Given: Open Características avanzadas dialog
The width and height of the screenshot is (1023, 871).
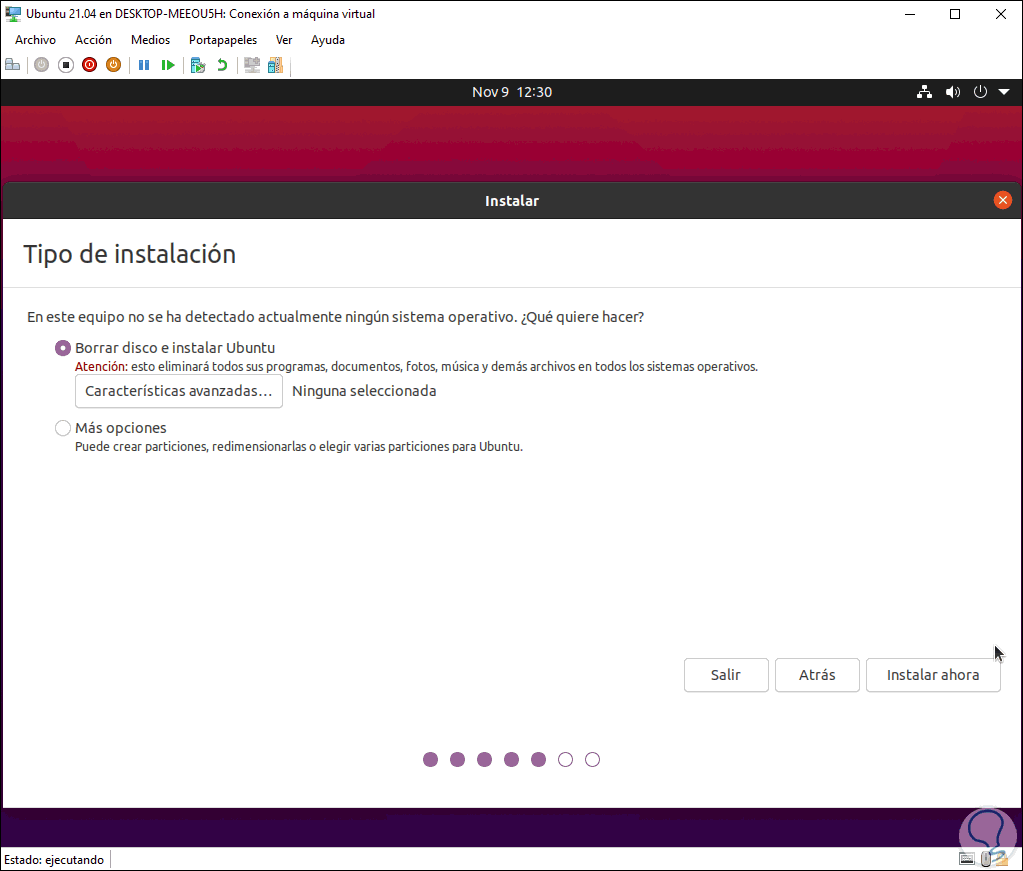Looking at the screenshot, I should [x=179, y=391].
